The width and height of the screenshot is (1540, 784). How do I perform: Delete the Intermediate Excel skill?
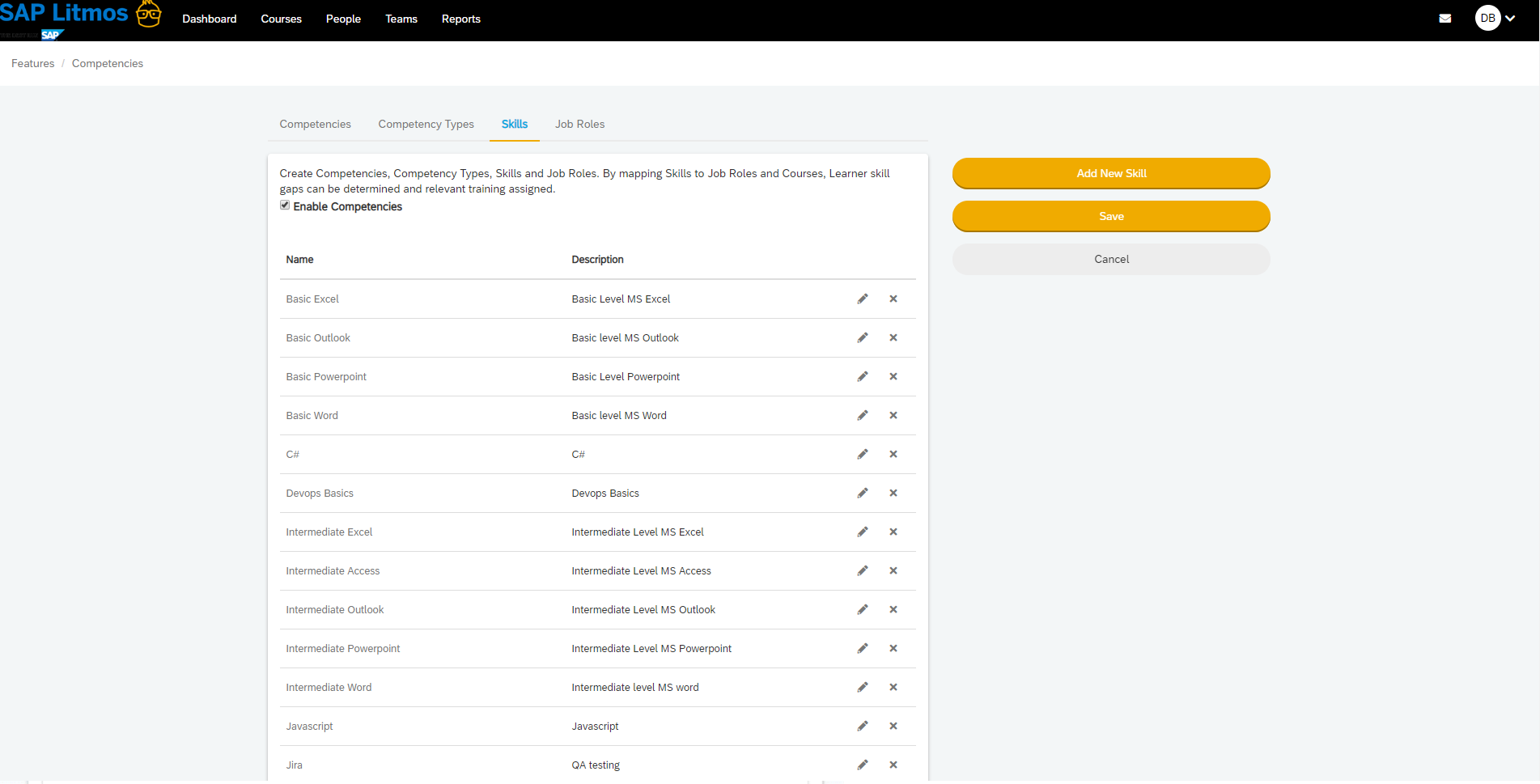tap(893, 532)
